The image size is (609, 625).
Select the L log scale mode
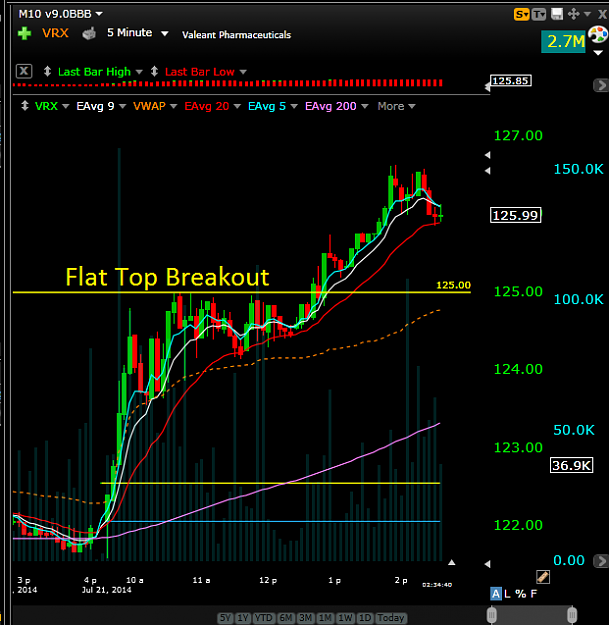pyautogui.click(x=507, y=594)
